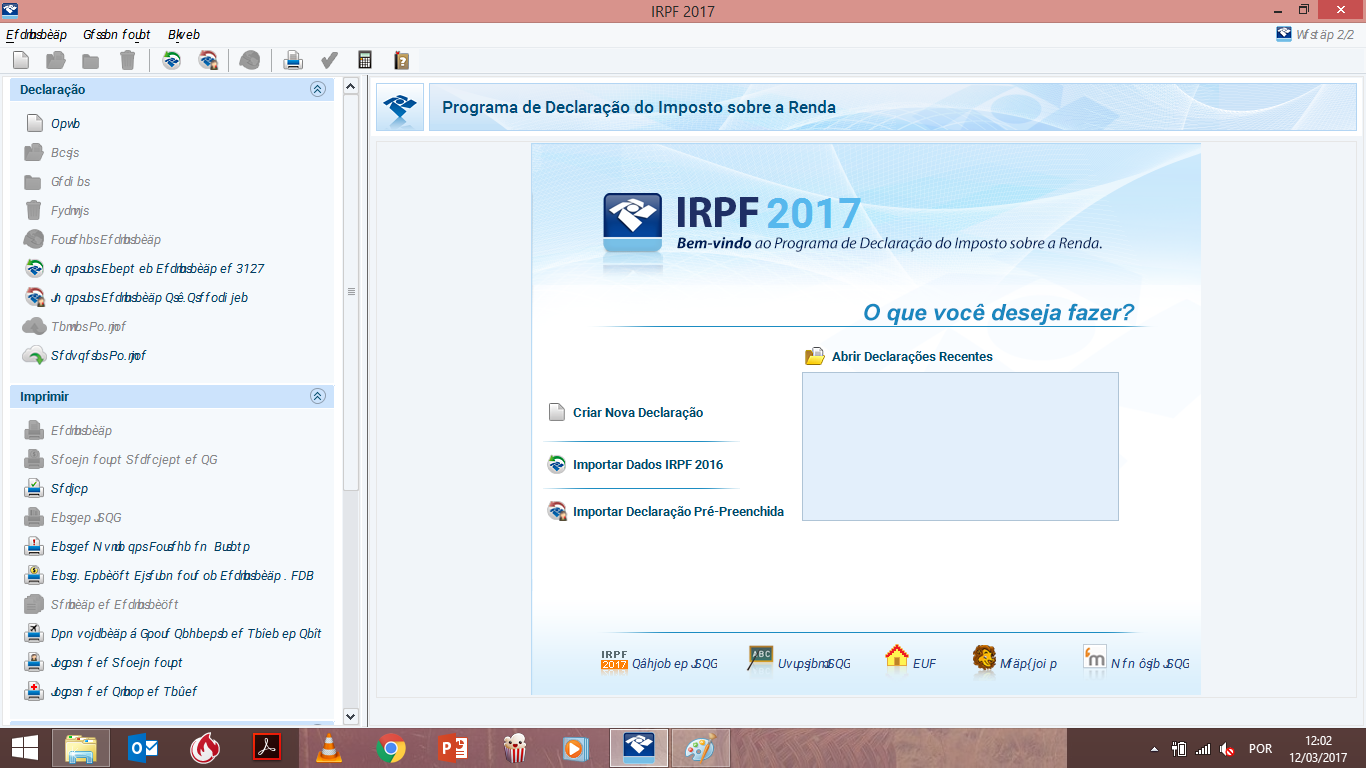Click the ABC chalkboard tutorial icon
The image size is (1366, 768).
[761, 658]
